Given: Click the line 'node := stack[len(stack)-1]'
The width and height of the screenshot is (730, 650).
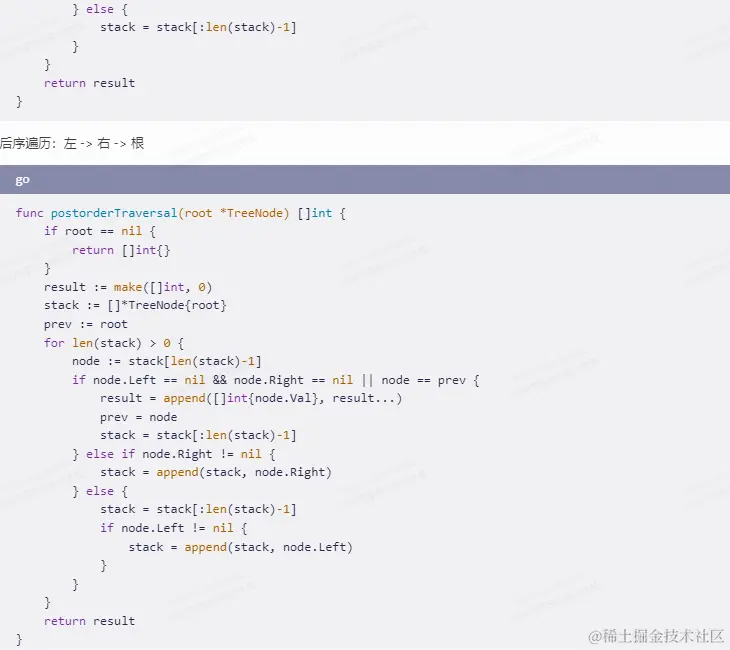Looking at the screenshot, I should tap(167, 361).
